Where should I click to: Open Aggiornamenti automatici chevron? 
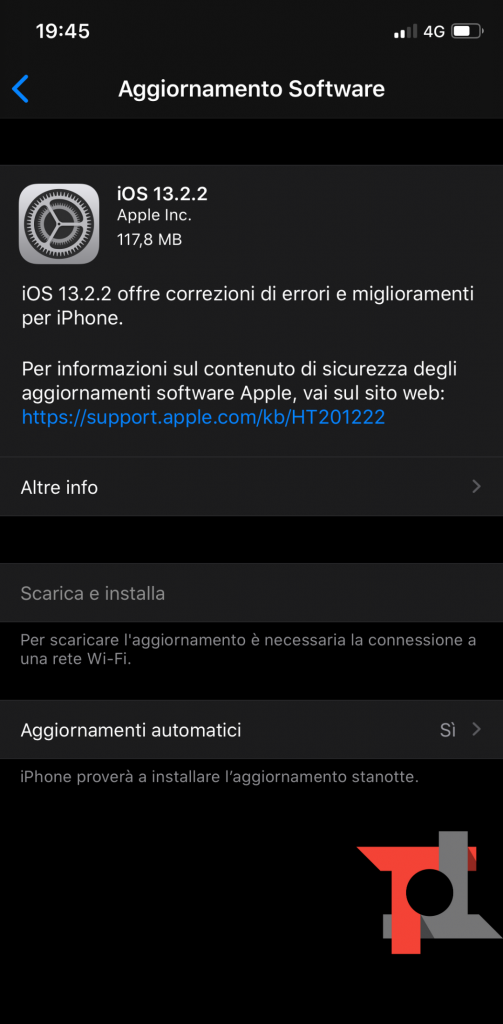pyautogui.click(x=476, y=729)
